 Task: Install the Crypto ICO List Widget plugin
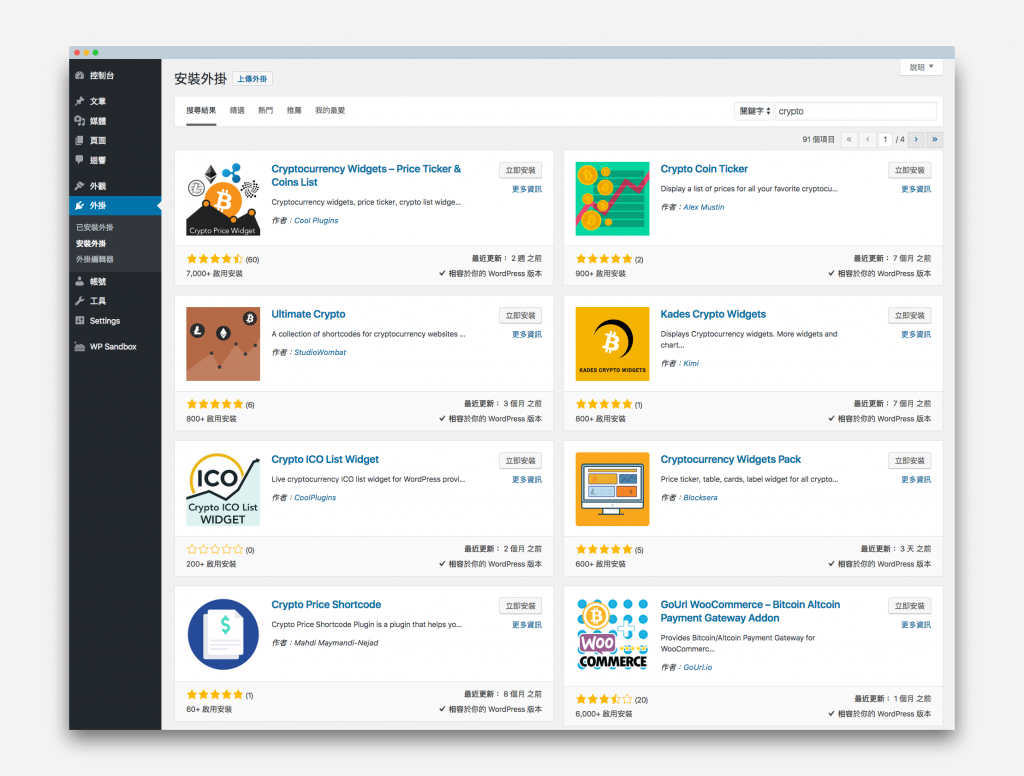(520, 461)
